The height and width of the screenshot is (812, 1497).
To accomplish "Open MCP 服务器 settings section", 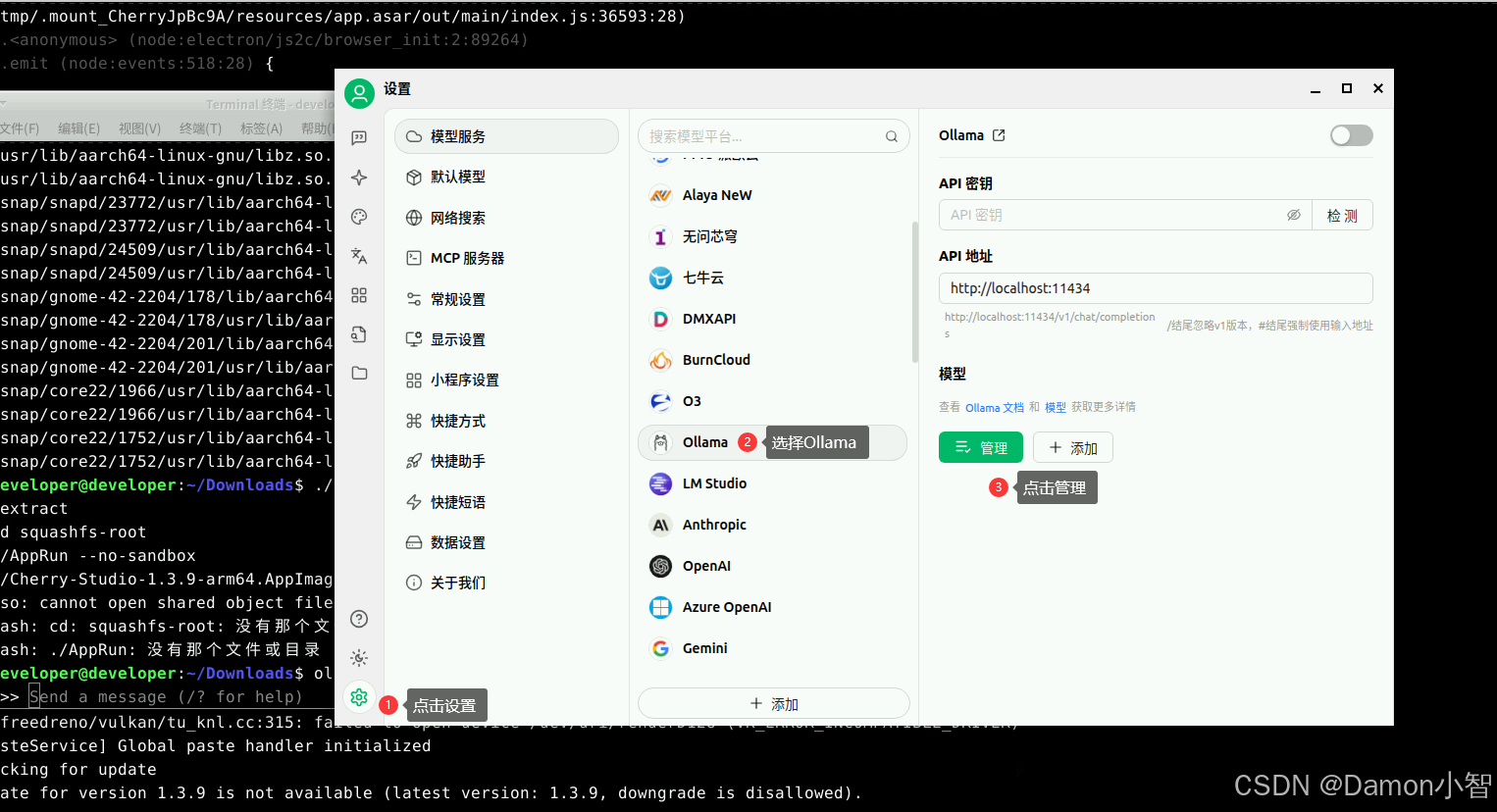I will tap(506, 258).
